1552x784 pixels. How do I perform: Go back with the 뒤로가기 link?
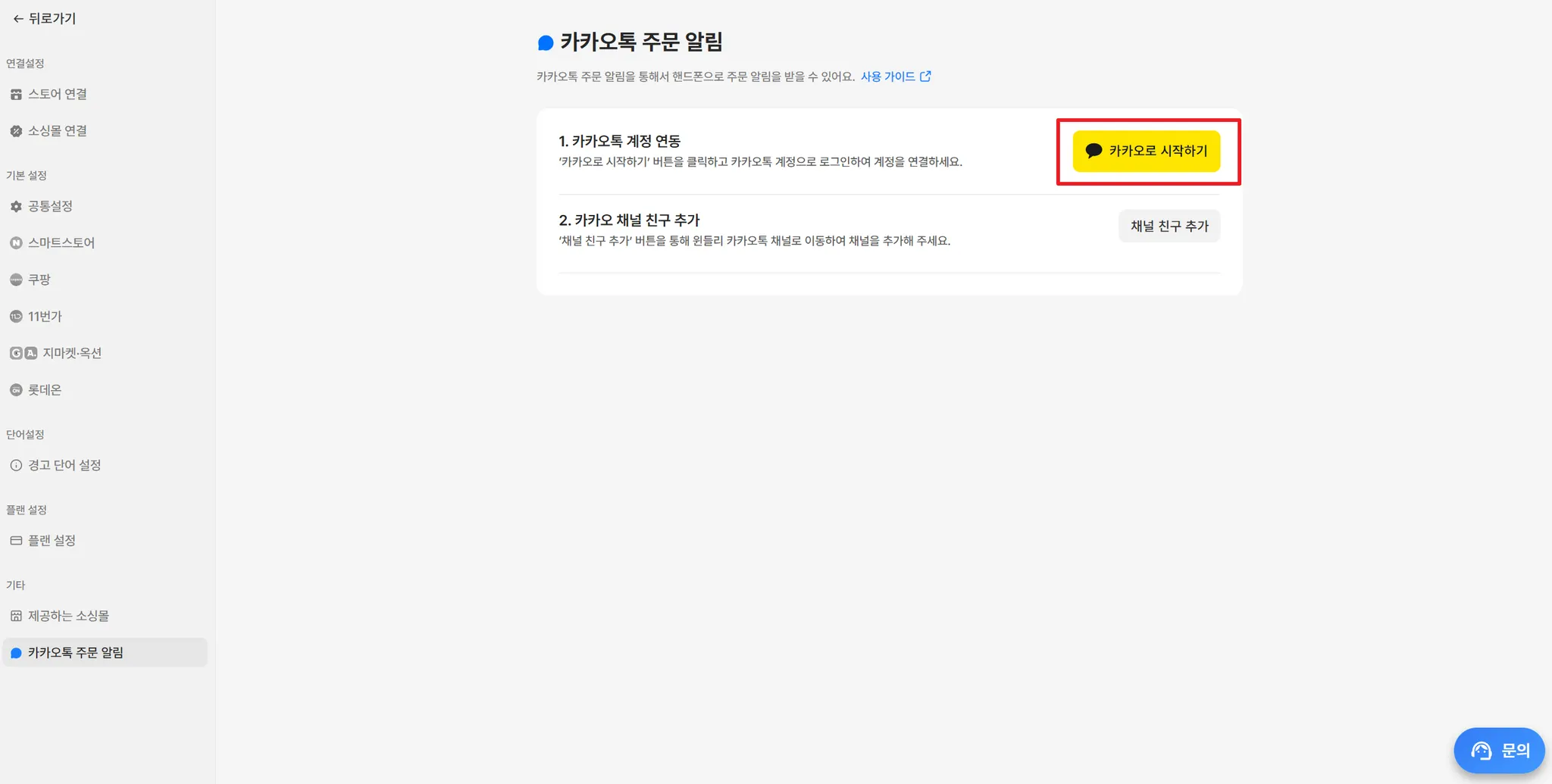45,18
